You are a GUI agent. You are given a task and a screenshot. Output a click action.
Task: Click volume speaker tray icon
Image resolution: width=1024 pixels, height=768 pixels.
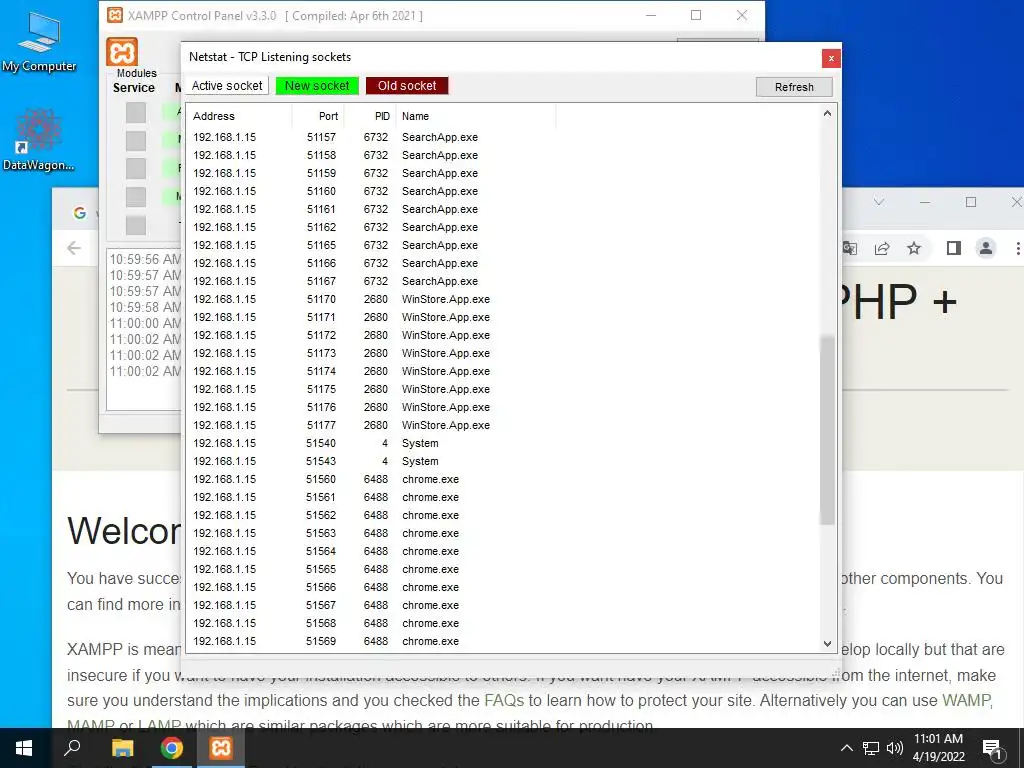coord(895,748)
